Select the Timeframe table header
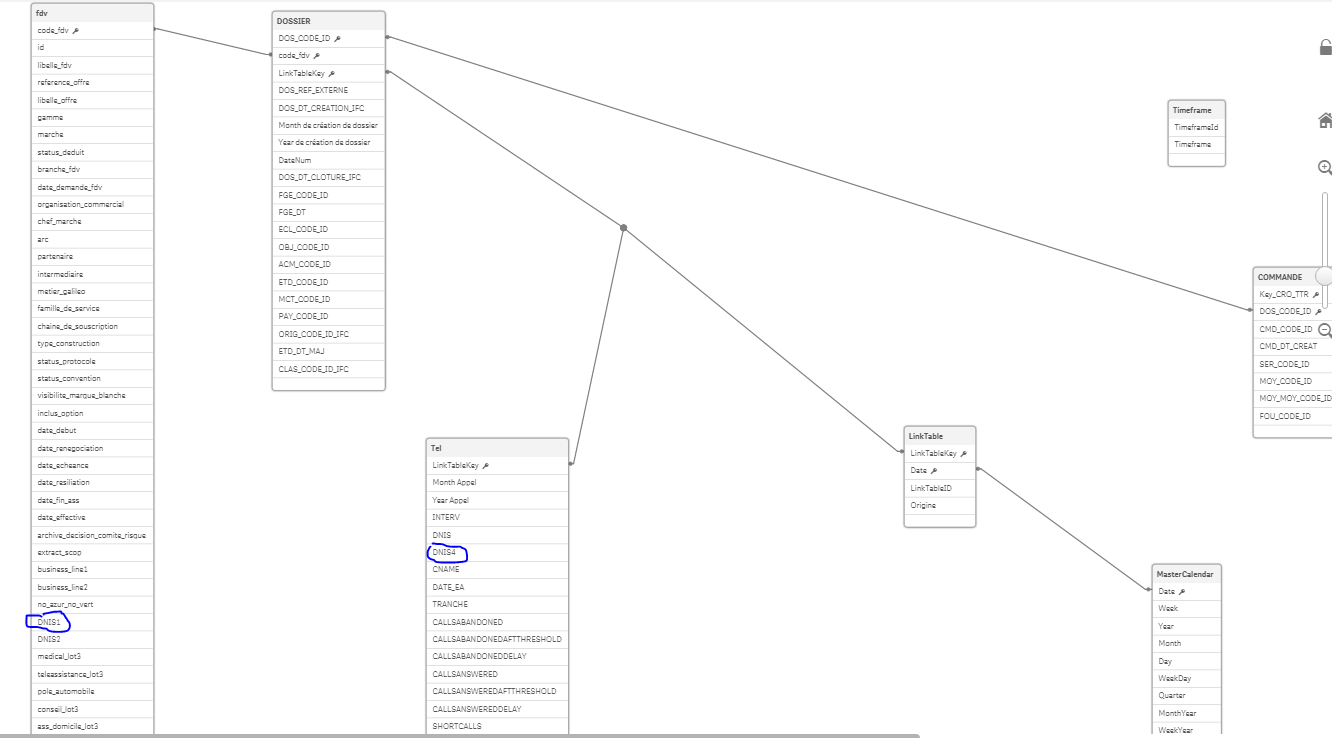Image resolution: width=1332 pixels, height=738 pixels. point(1197,110)
